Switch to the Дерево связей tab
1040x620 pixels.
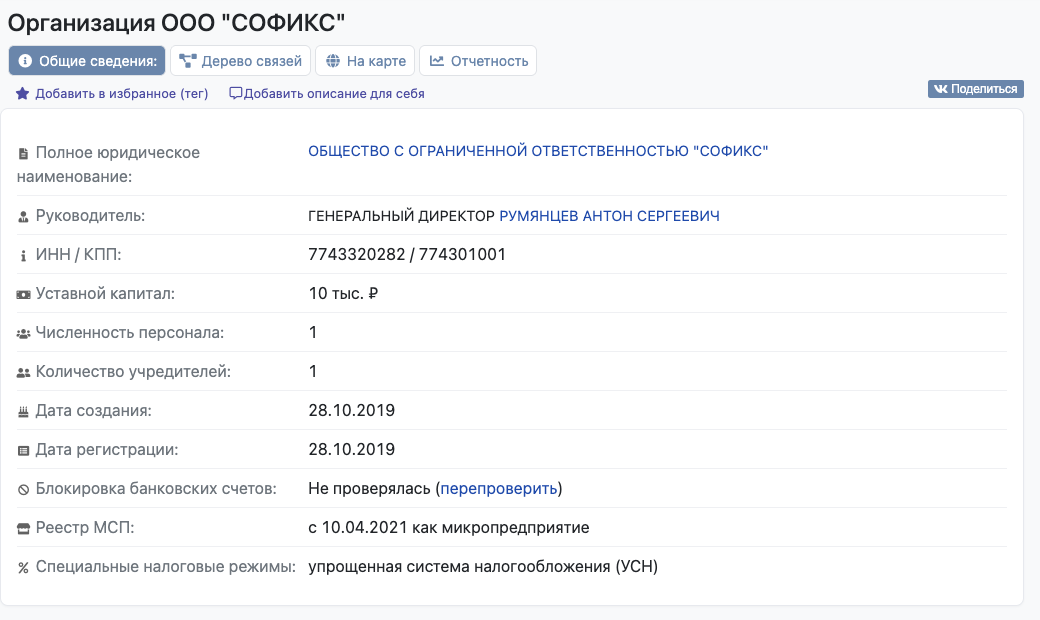pos(240,61)
